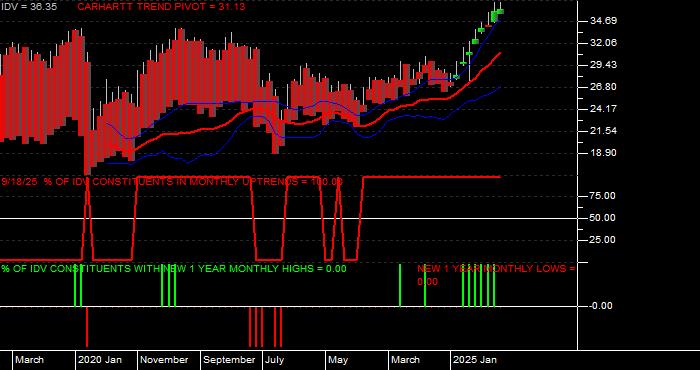
Task: Select the 29.43 price axis value
Action: pyautogui.click(x=604, y=65)
